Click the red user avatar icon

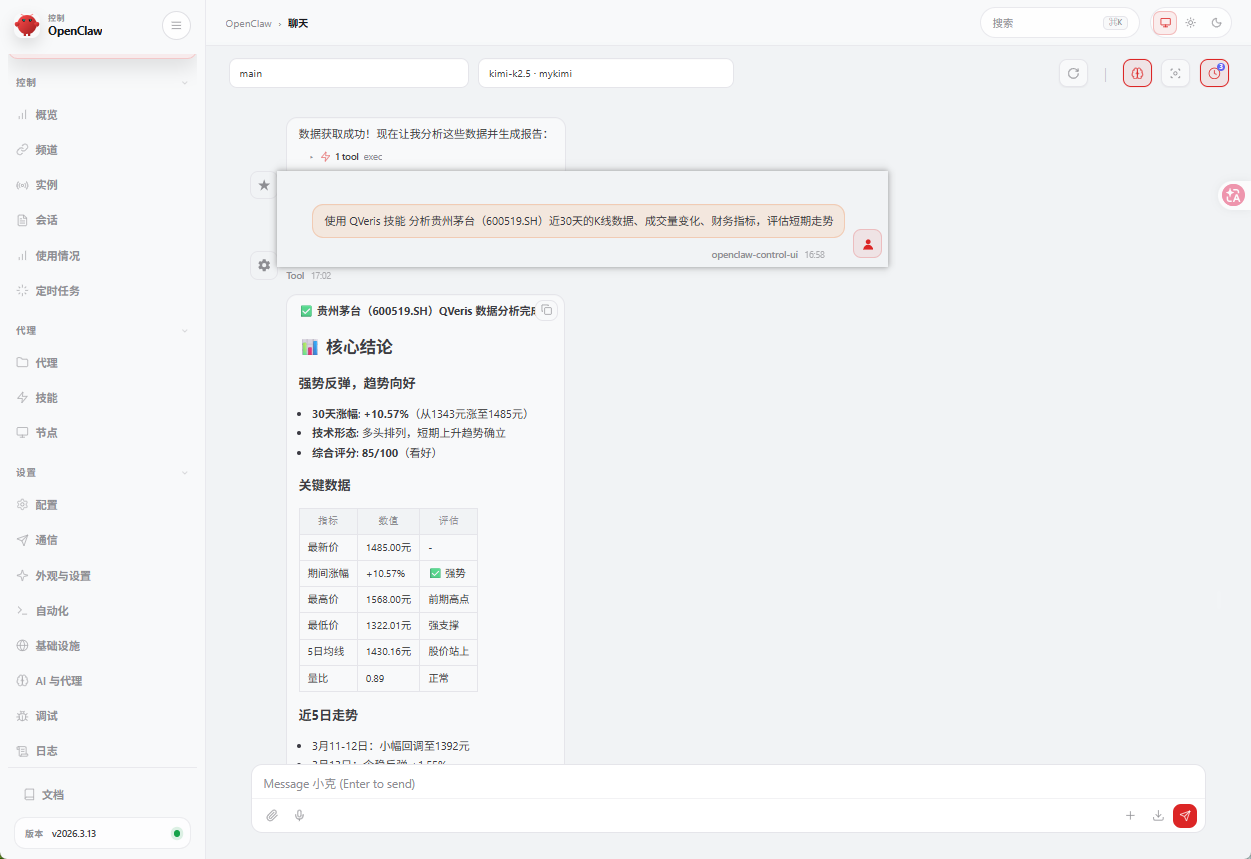pyautogui.click(x=867, y=243)
